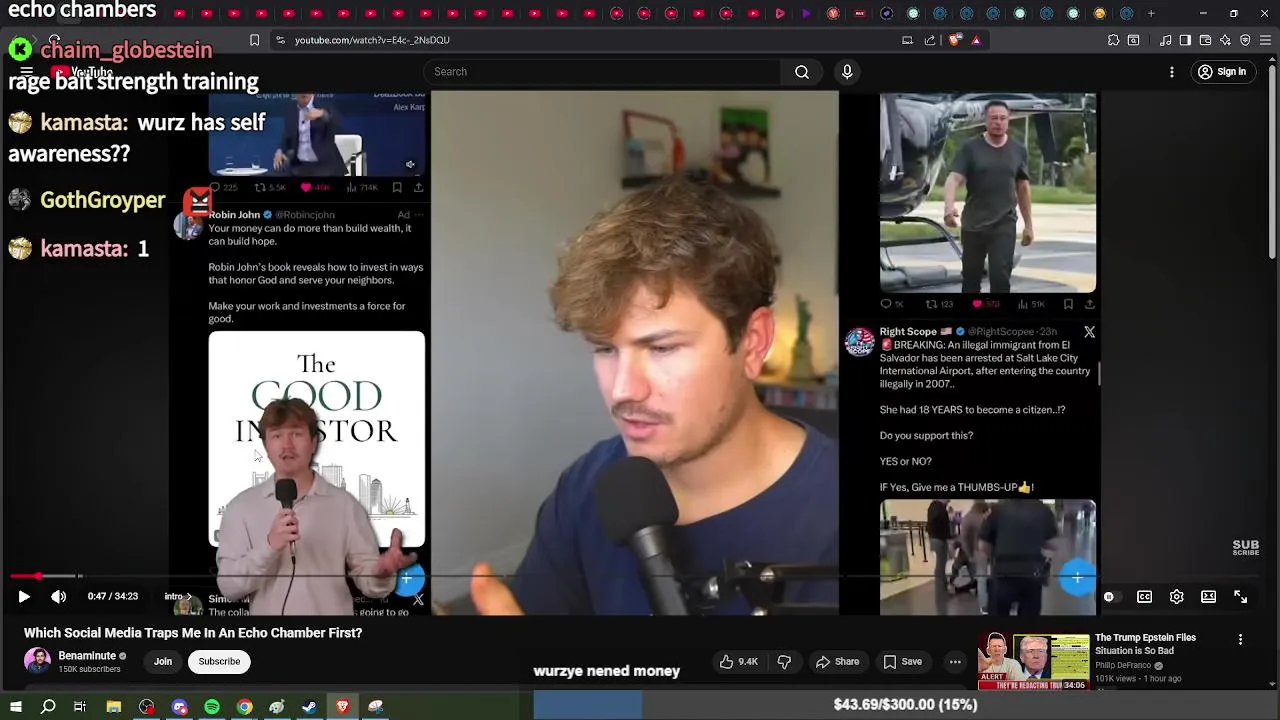
Task: Open Google Chrome from the taskbar
Action: tap(244, 707)
